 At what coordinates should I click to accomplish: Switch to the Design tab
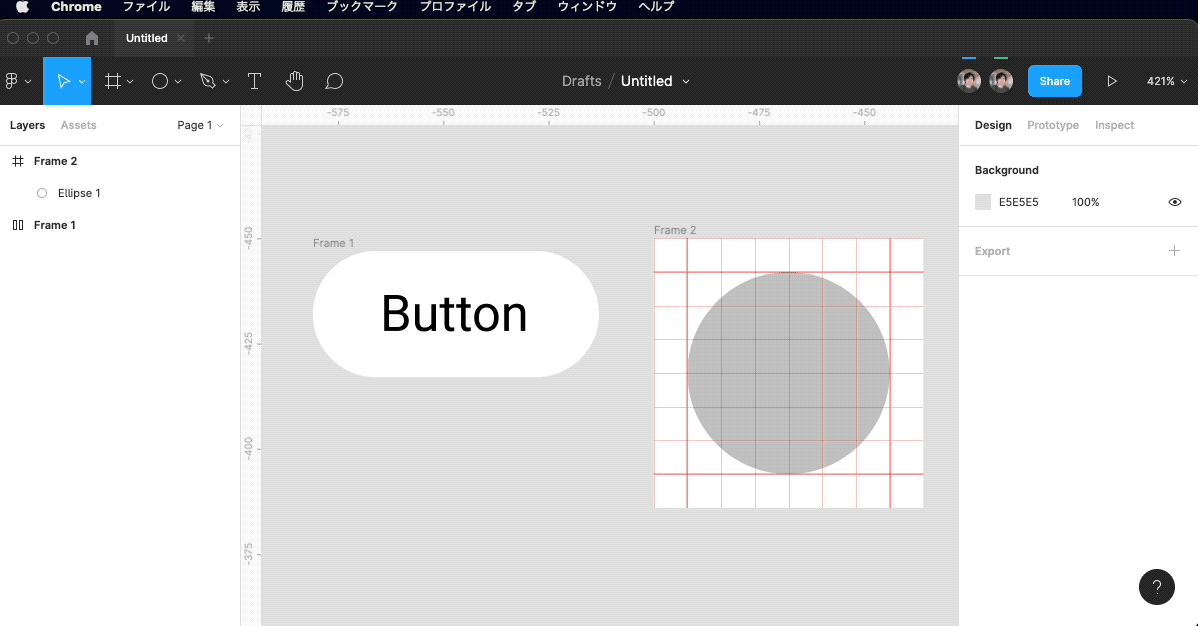pyautogui.click(x=993, y=125)
